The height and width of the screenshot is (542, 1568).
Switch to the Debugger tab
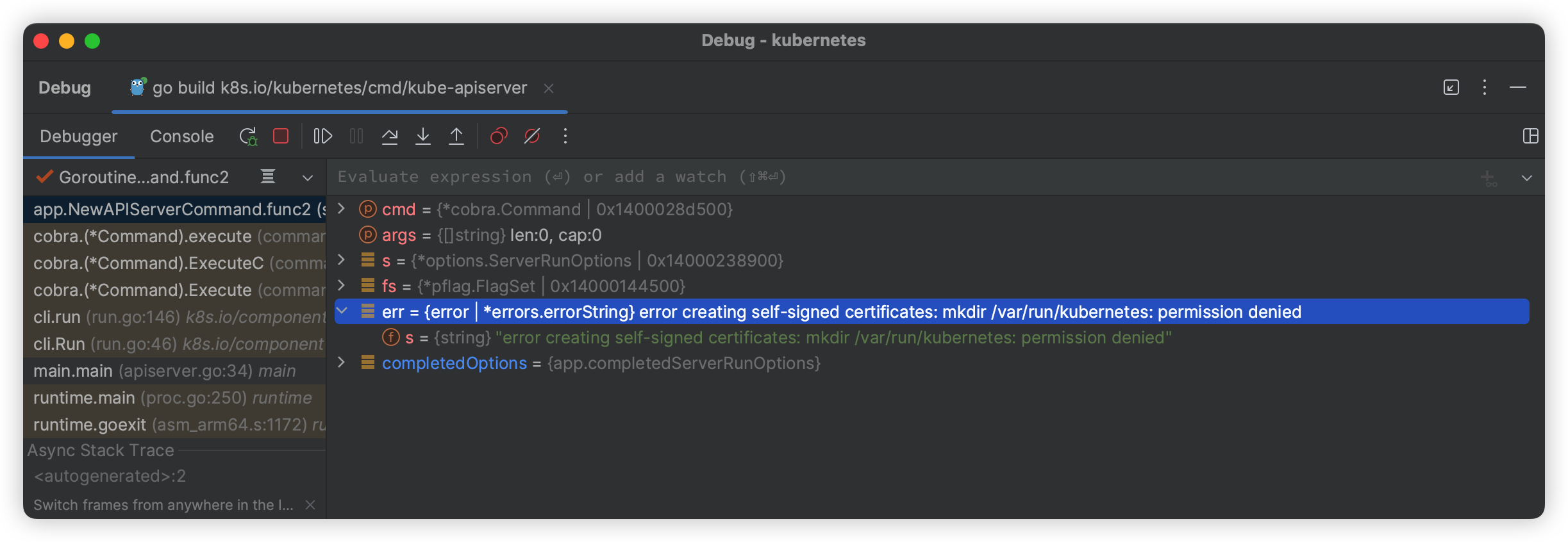79,136
